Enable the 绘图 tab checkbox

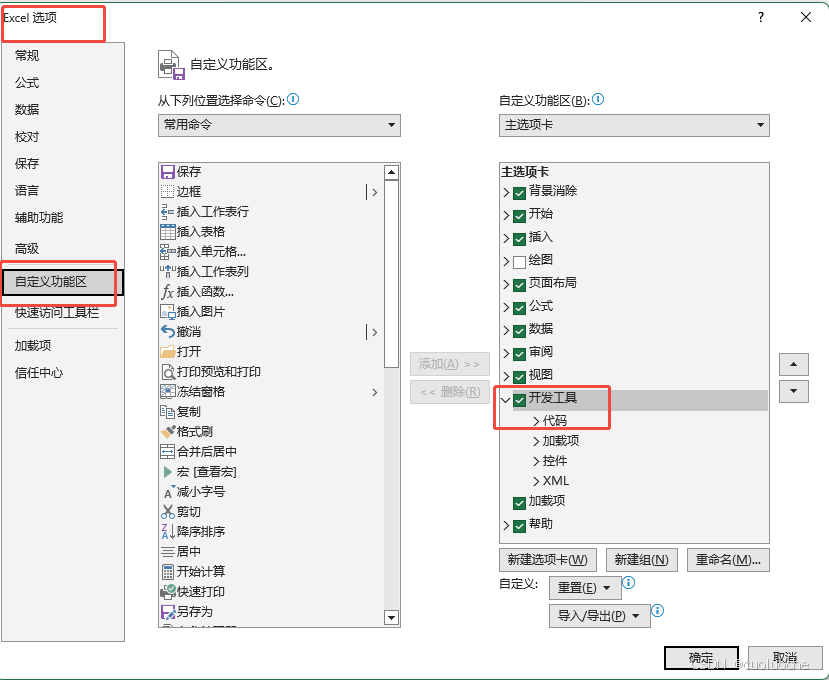coord(519,262)
